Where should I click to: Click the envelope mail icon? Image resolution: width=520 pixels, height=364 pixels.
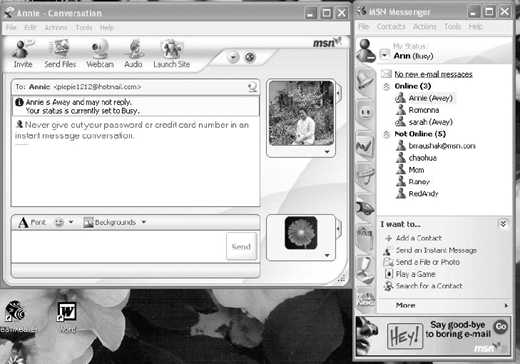(x=386, y=74)
